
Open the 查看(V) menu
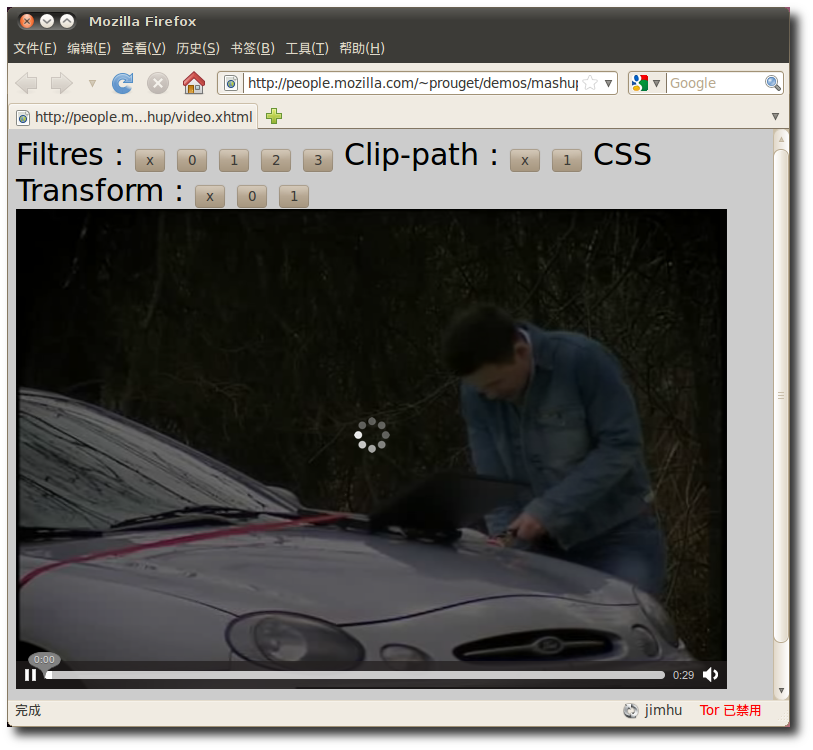(x=143, y=48)
